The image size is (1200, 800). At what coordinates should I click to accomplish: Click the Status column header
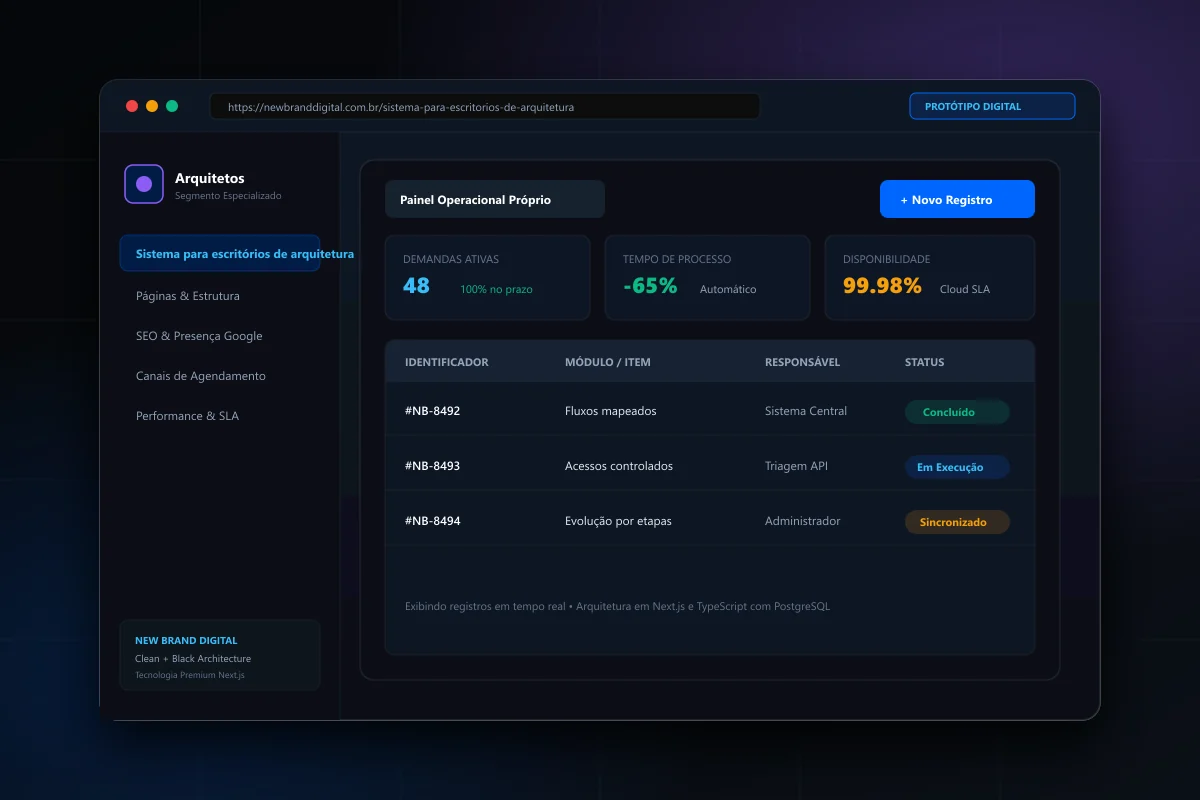pos(925,362)
